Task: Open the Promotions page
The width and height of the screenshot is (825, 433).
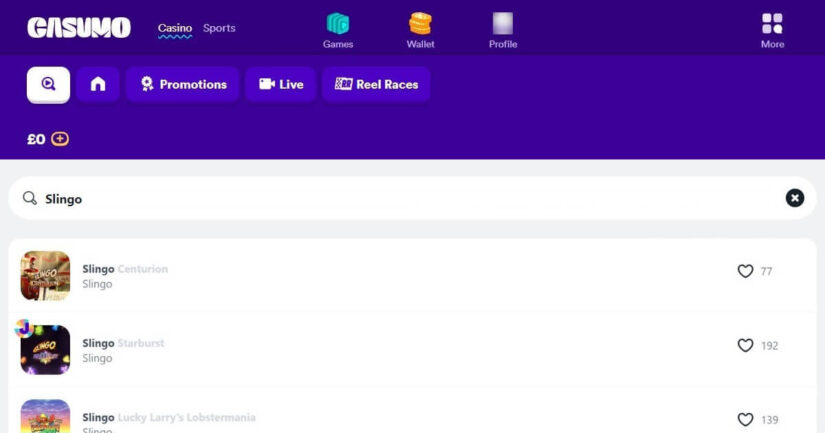Action: coord(183,84)
